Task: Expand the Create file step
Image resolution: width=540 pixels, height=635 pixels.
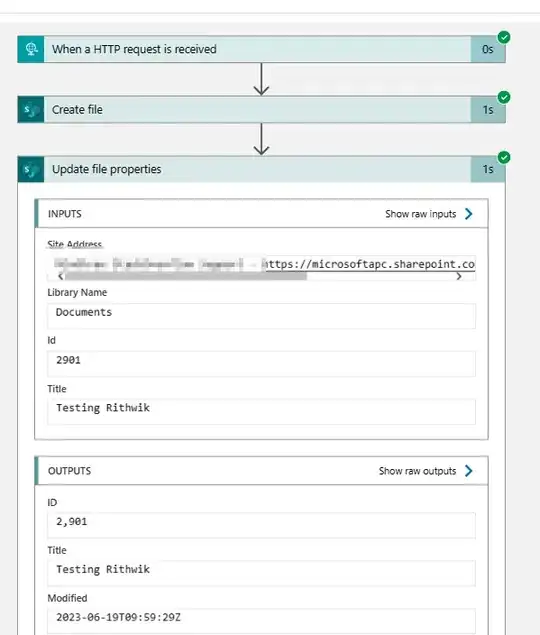Action: click(x=261, y=110)
